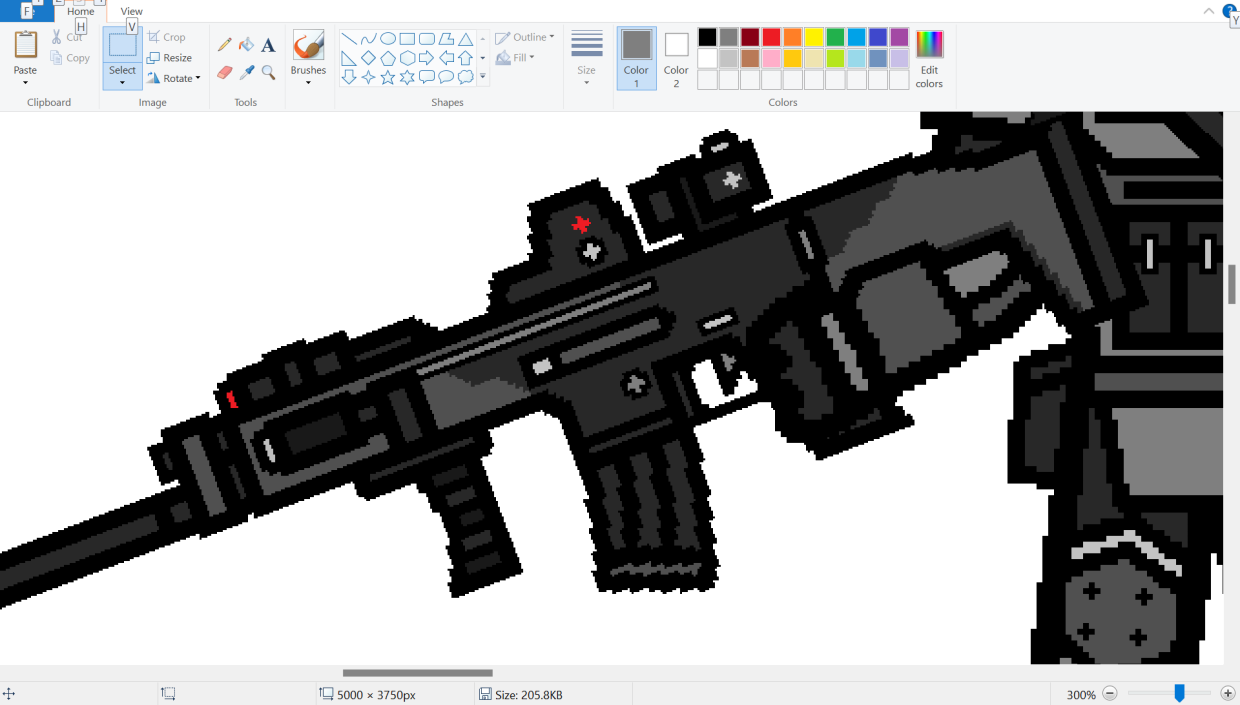
Task: Choose the five-point star shape
Action: pos(388,77)
